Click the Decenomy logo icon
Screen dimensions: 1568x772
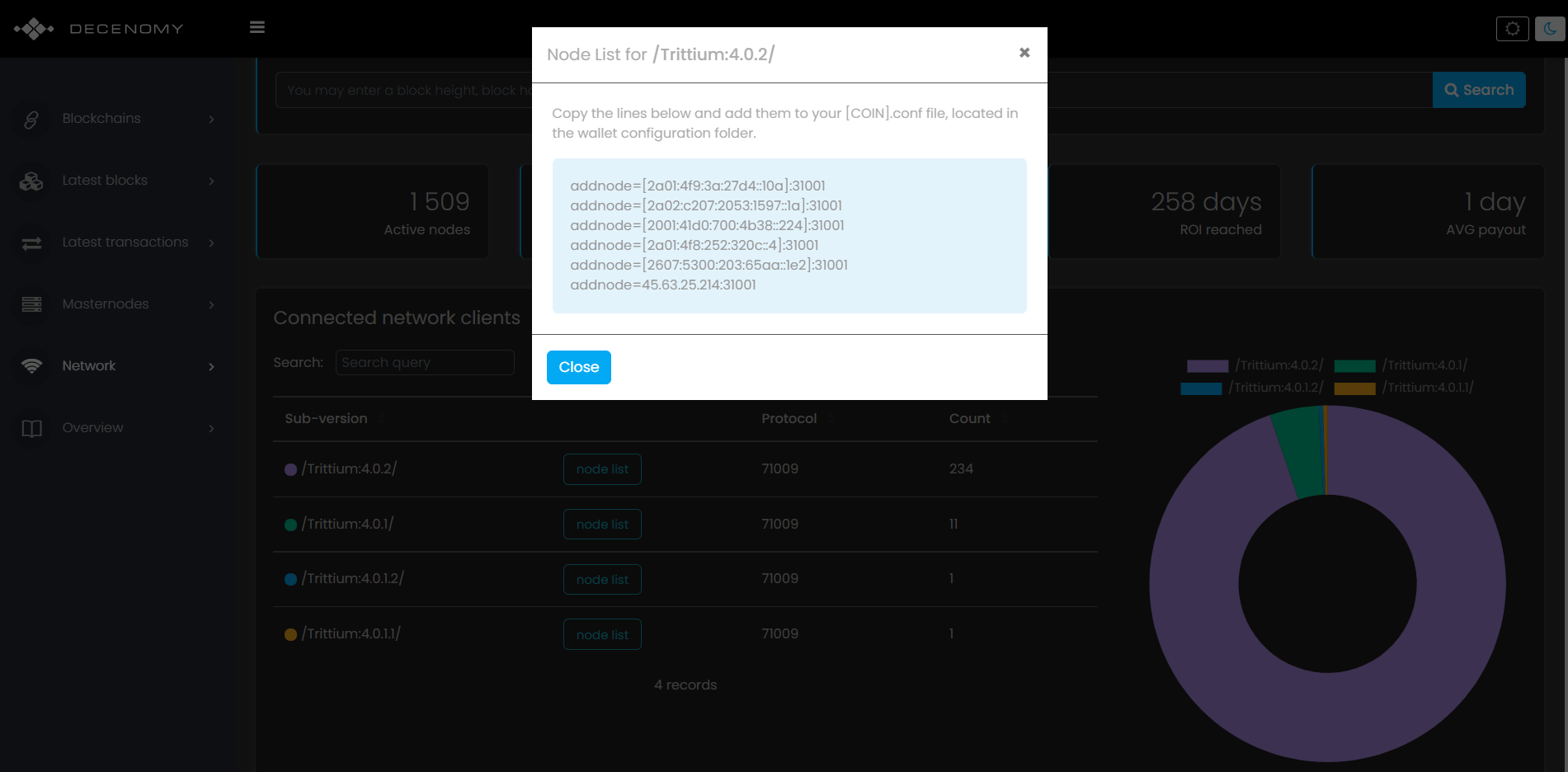coord(34,29)
